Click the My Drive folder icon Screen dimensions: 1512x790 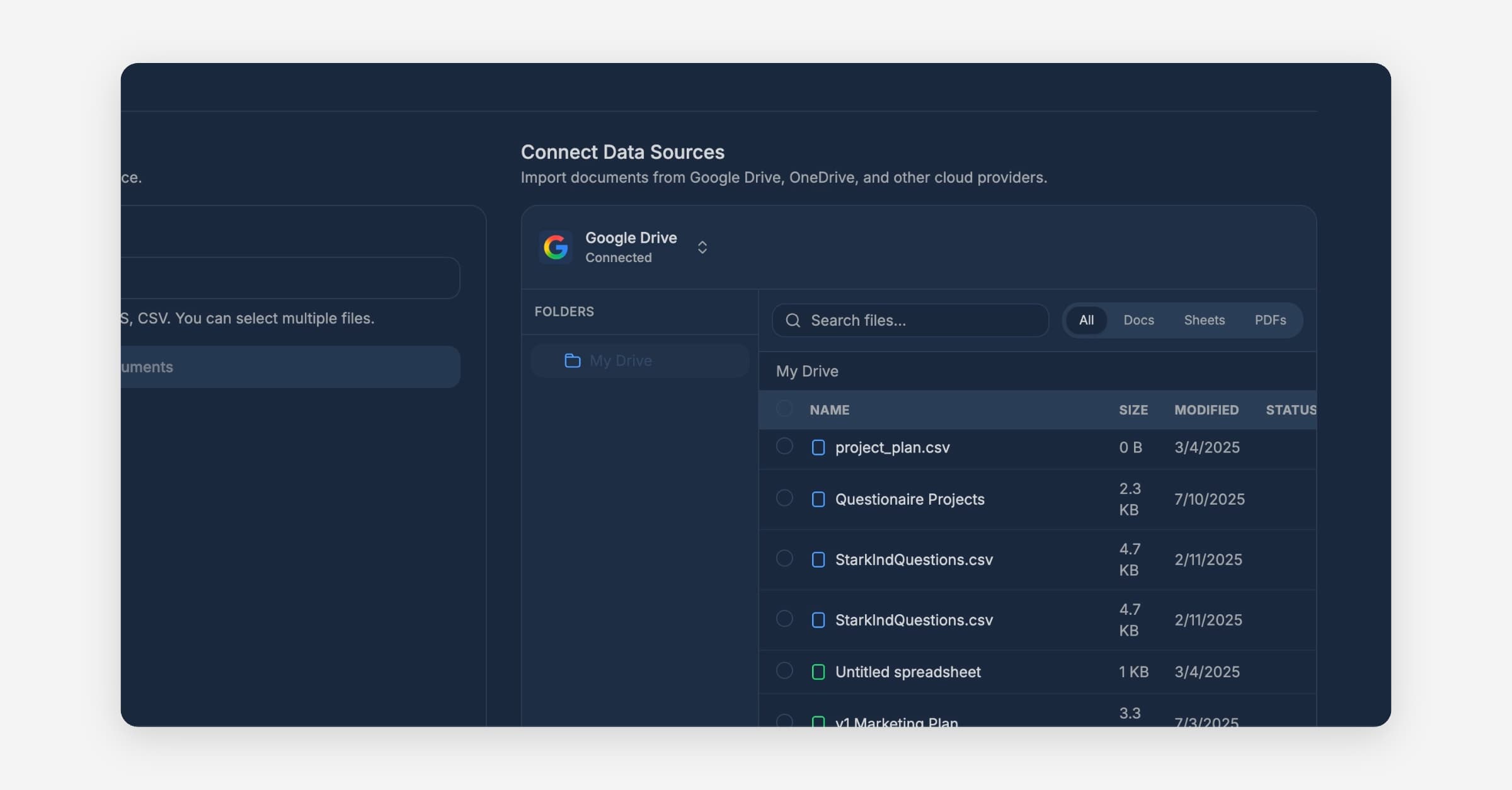572,360
